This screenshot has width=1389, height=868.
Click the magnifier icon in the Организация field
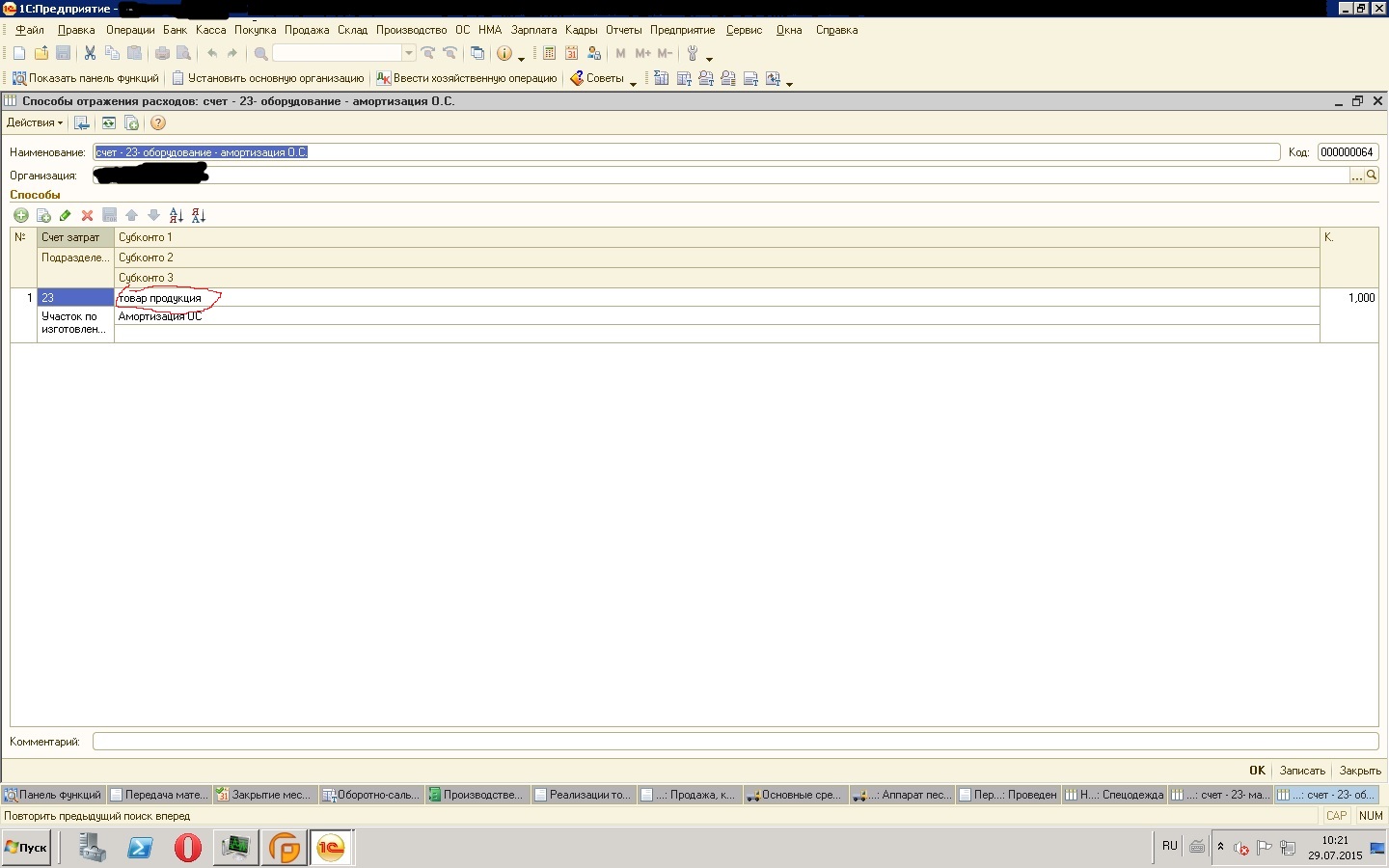(x=1371, y=176)
